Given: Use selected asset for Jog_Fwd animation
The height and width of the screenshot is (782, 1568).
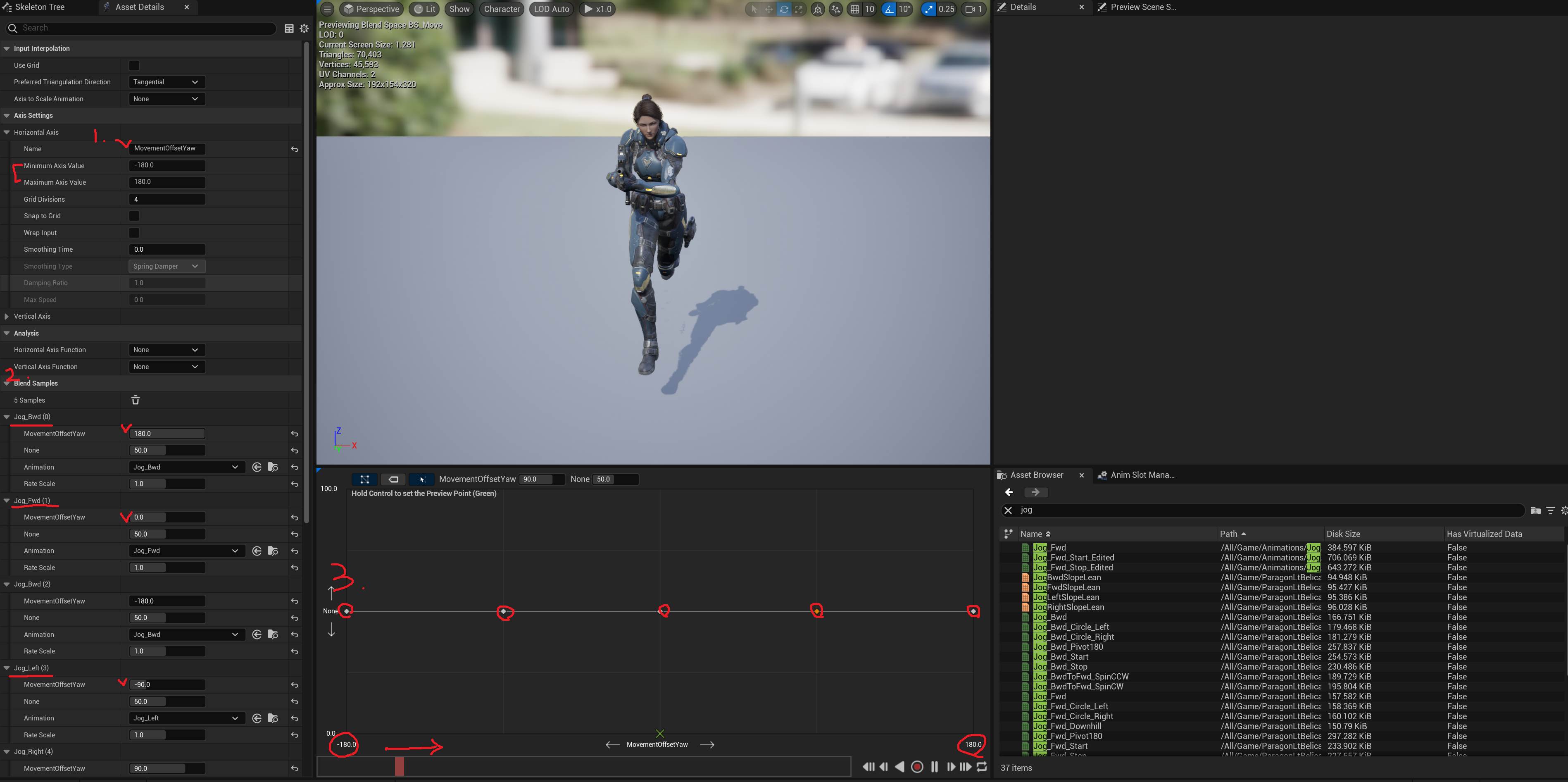Looking at the screenshot, I should tap(257, 551).
